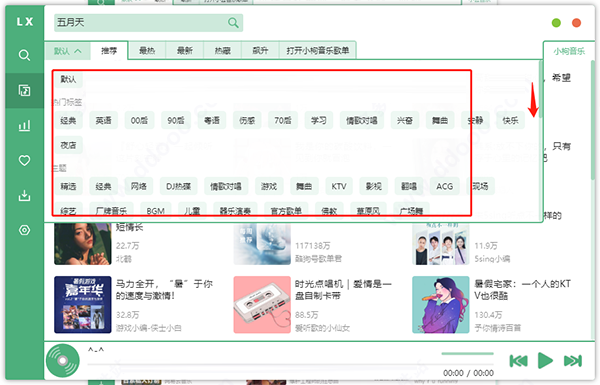Open playlist thumbnail by 北鹤
600x385 pixels.
click(x=83, y=244)
